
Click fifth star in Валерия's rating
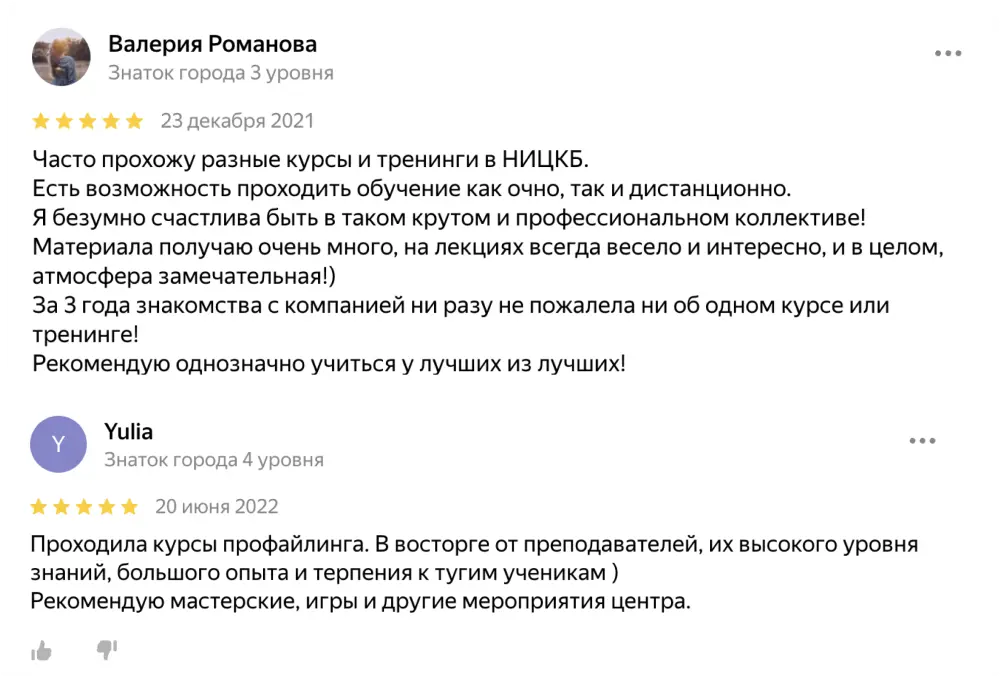[135, 122]
